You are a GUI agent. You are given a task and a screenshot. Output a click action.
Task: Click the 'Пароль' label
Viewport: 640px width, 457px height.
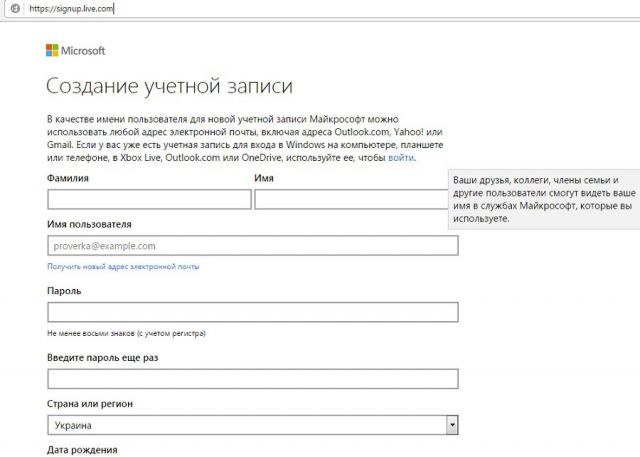pos(64,291)
